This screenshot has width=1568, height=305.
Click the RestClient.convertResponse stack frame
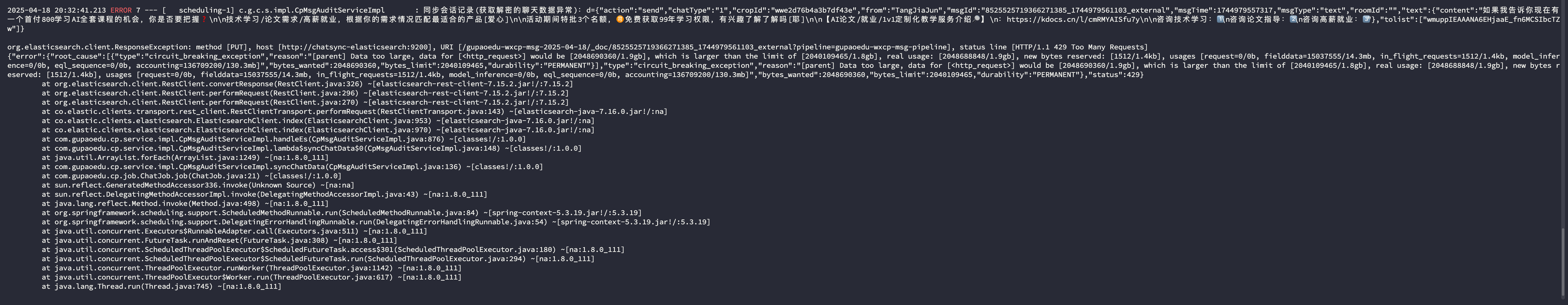pos(307,84)
